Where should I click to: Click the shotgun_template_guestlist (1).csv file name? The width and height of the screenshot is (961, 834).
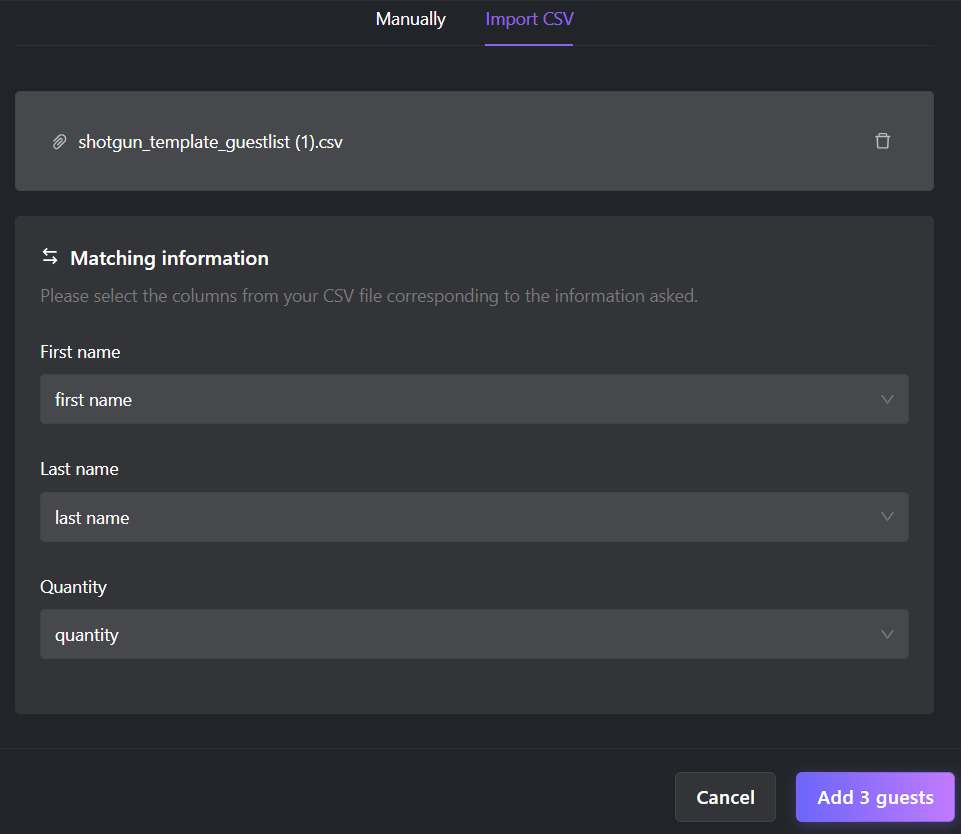(x=210, y=142)
